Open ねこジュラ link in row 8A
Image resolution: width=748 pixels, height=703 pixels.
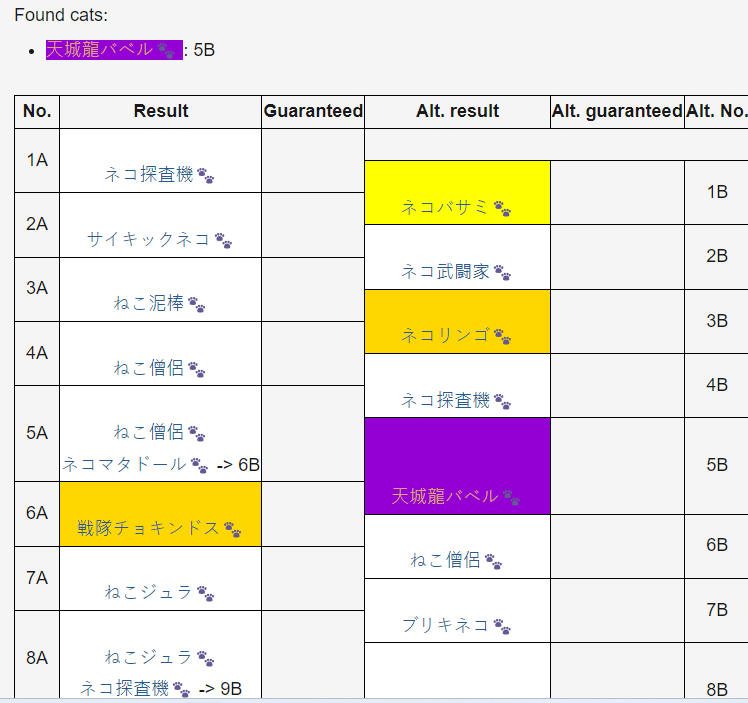click(x=148, y=657)
